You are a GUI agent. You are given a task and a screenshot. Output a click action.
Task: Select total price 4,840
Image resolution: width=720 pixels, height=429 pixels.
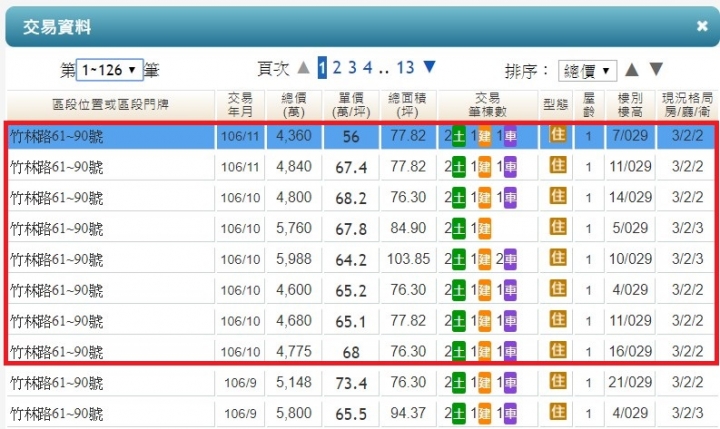[294, 166]
